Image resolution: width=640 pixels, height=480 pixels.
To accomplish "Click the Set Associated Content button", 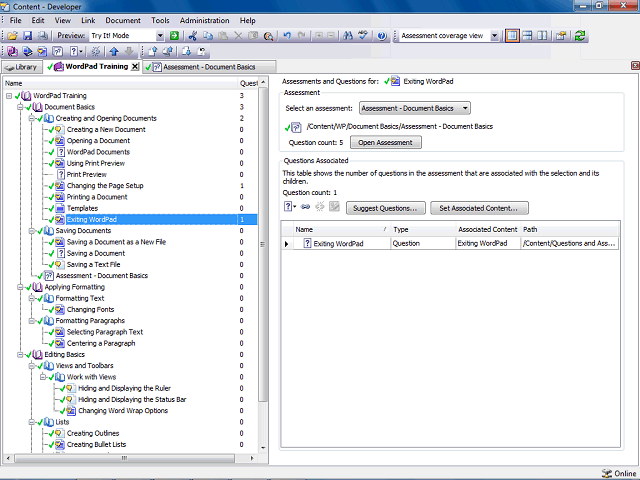I will [x=479, y=208].
